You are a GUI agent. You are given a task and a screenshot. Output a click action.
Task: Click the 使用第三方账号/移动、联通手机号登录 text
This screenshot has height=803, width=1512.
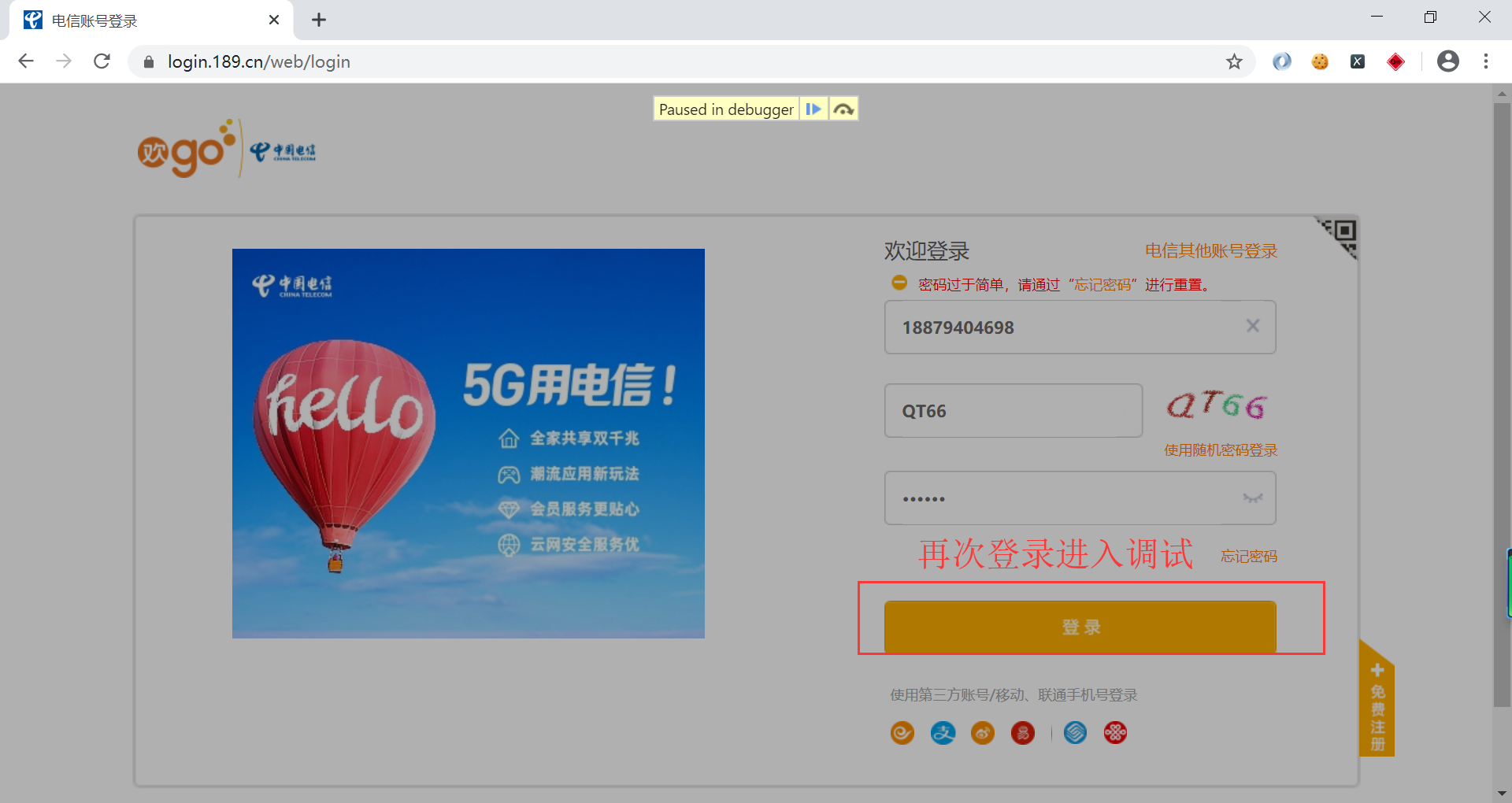1014,695
